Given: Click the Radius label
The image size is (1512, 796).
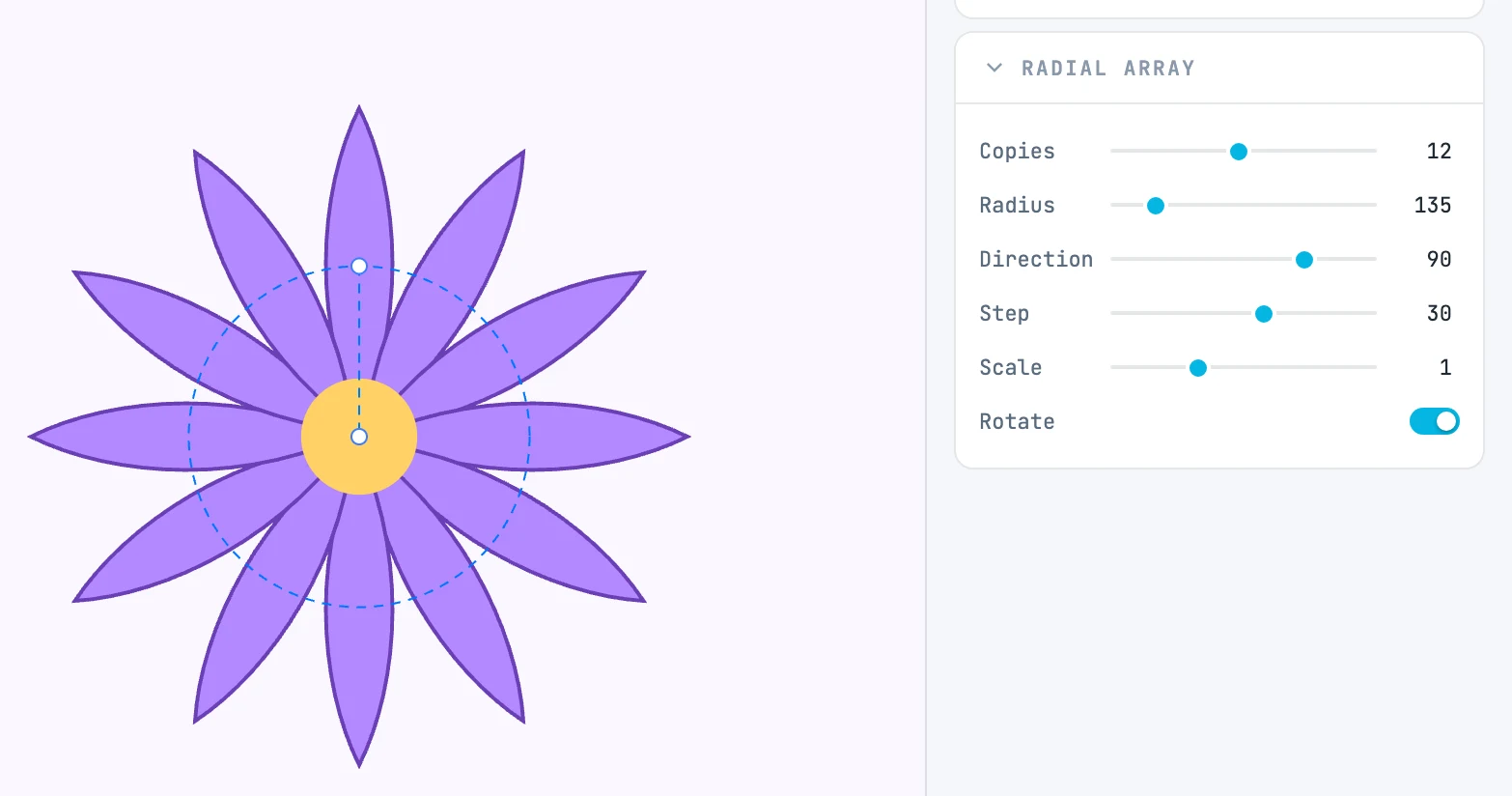Looking at the screenshot, I should coord(1017,205).
